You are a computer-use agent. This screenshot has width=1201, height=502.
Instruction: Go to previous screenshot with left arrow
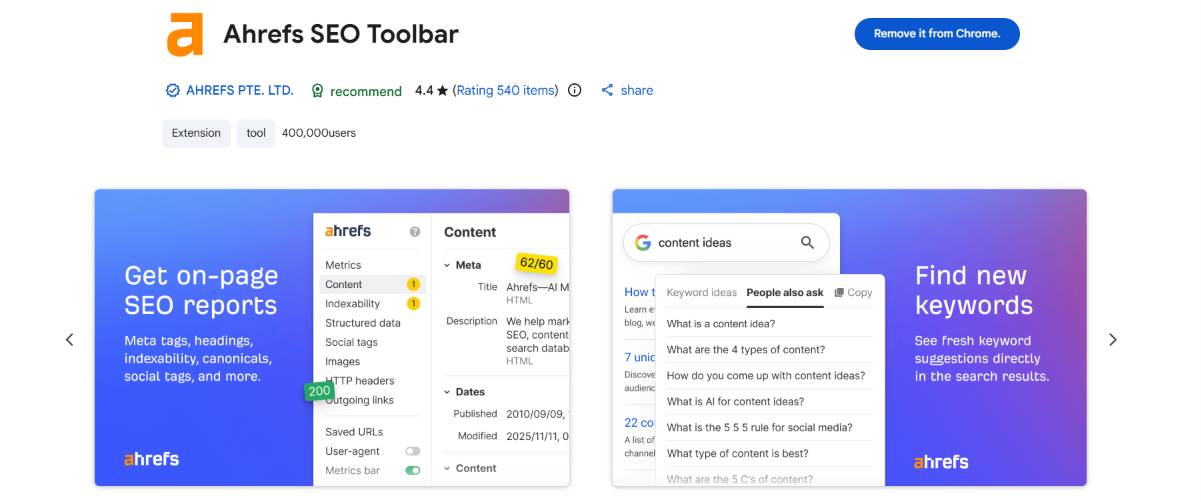[x=69, y=340]
